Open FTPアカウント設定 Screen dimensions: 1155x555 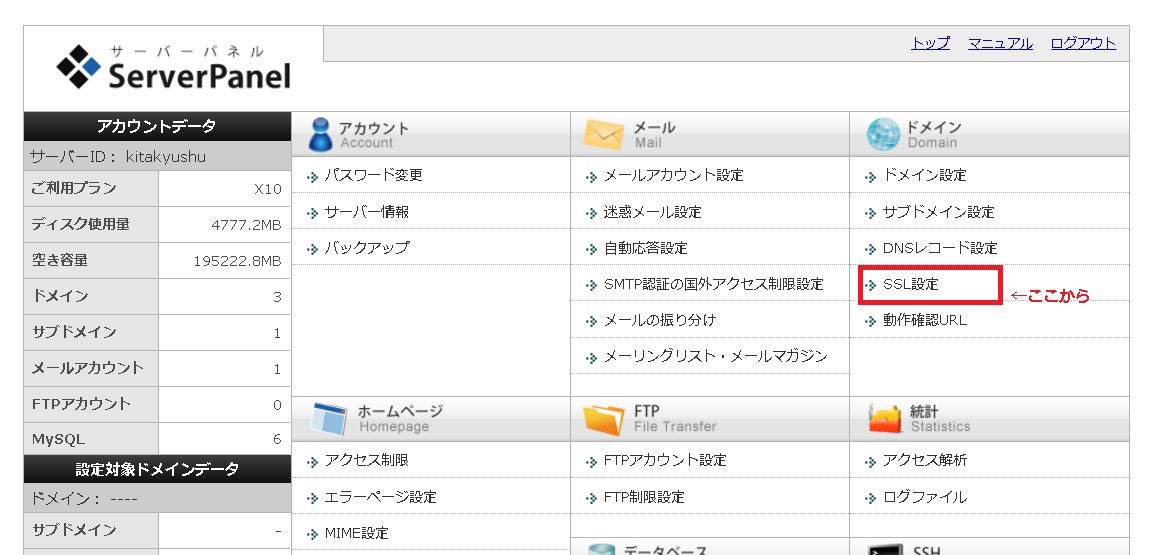coord(665,461)
